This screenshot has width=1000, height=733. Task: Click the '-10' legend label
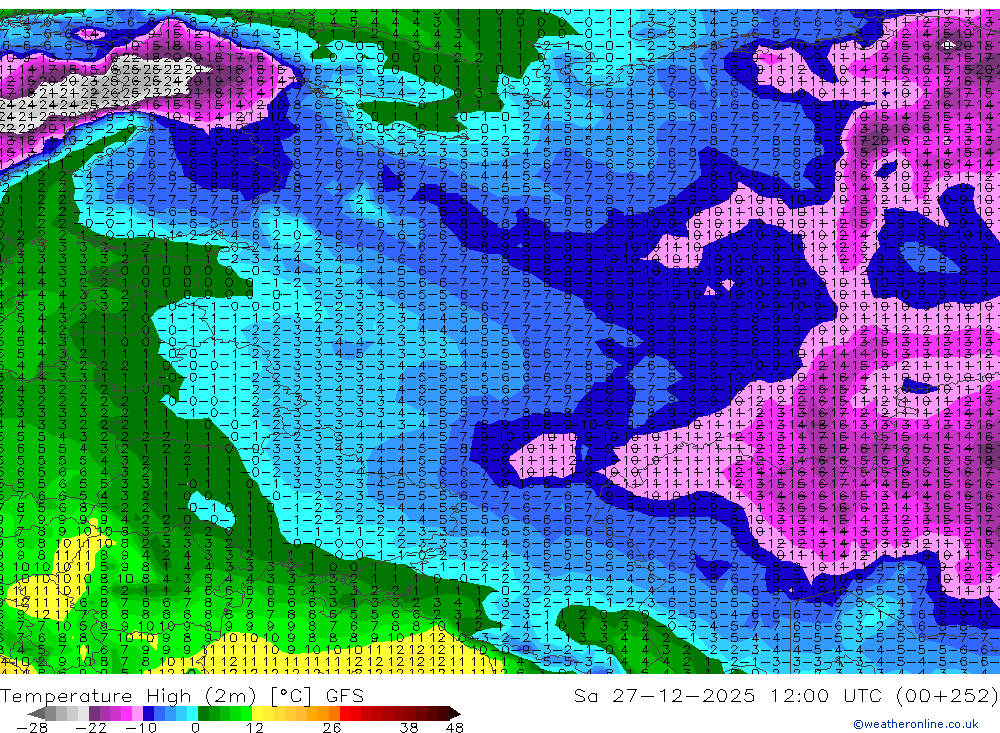tap(141, 727)
